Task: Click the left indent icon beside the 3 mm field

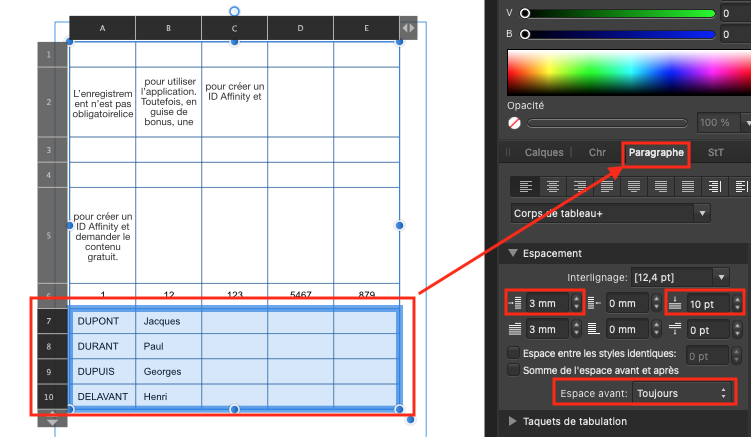Action: [x=515, y=303]
